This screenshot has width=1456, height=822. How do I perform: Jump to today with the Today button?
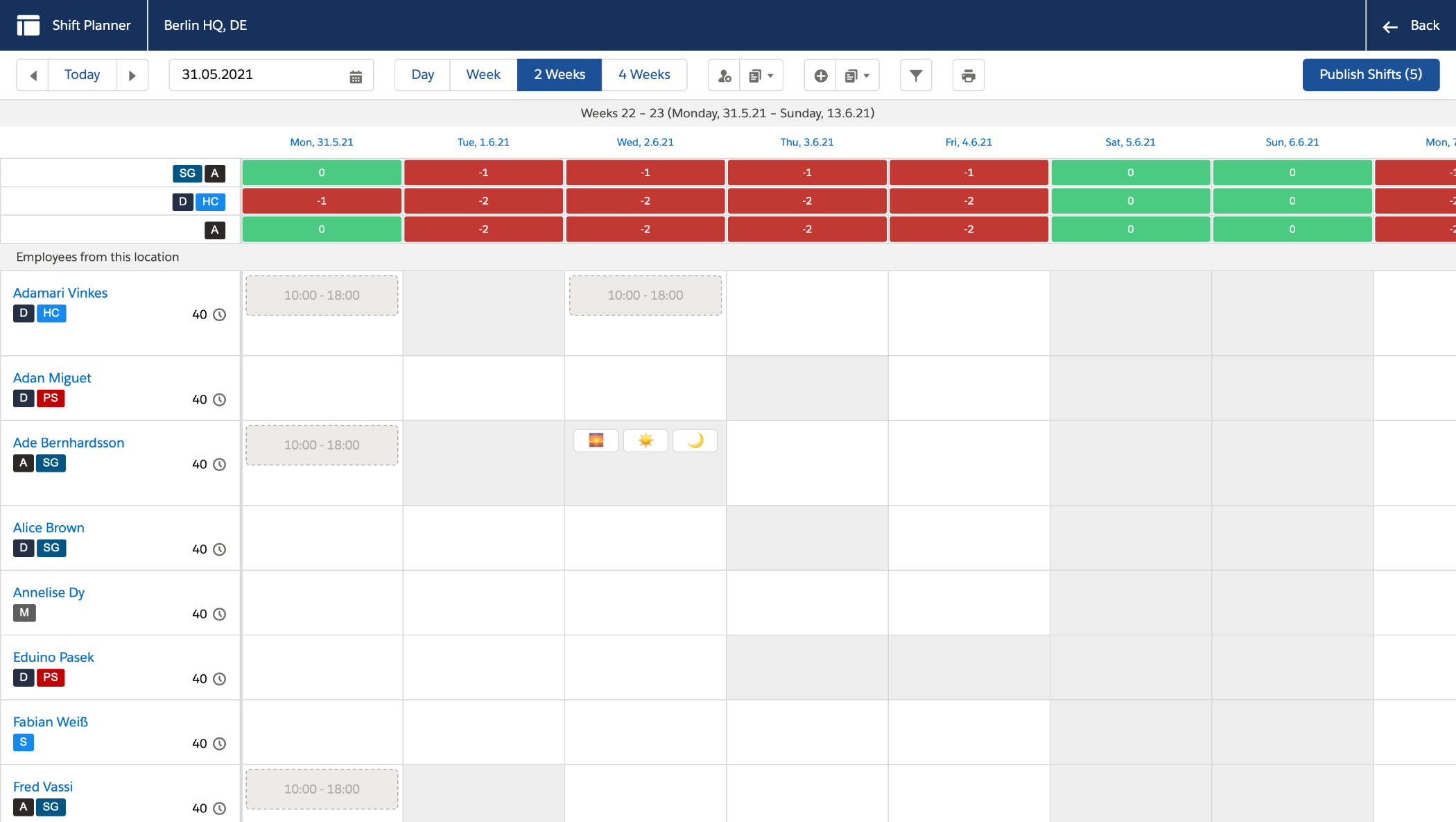pos(82,75)
